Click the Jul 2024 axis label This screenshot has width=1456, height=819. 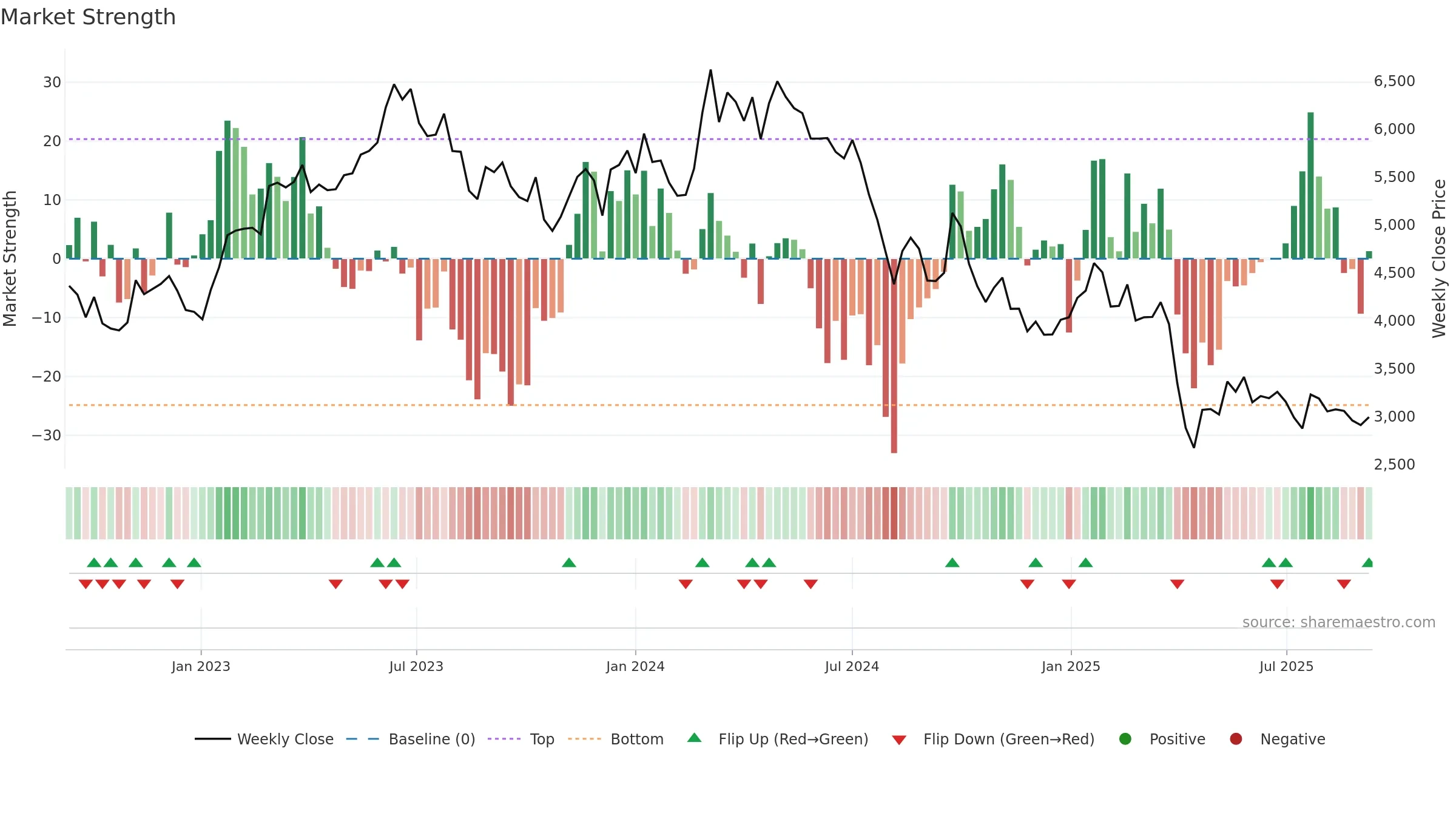pyautogui.click(x=852, y=666)
